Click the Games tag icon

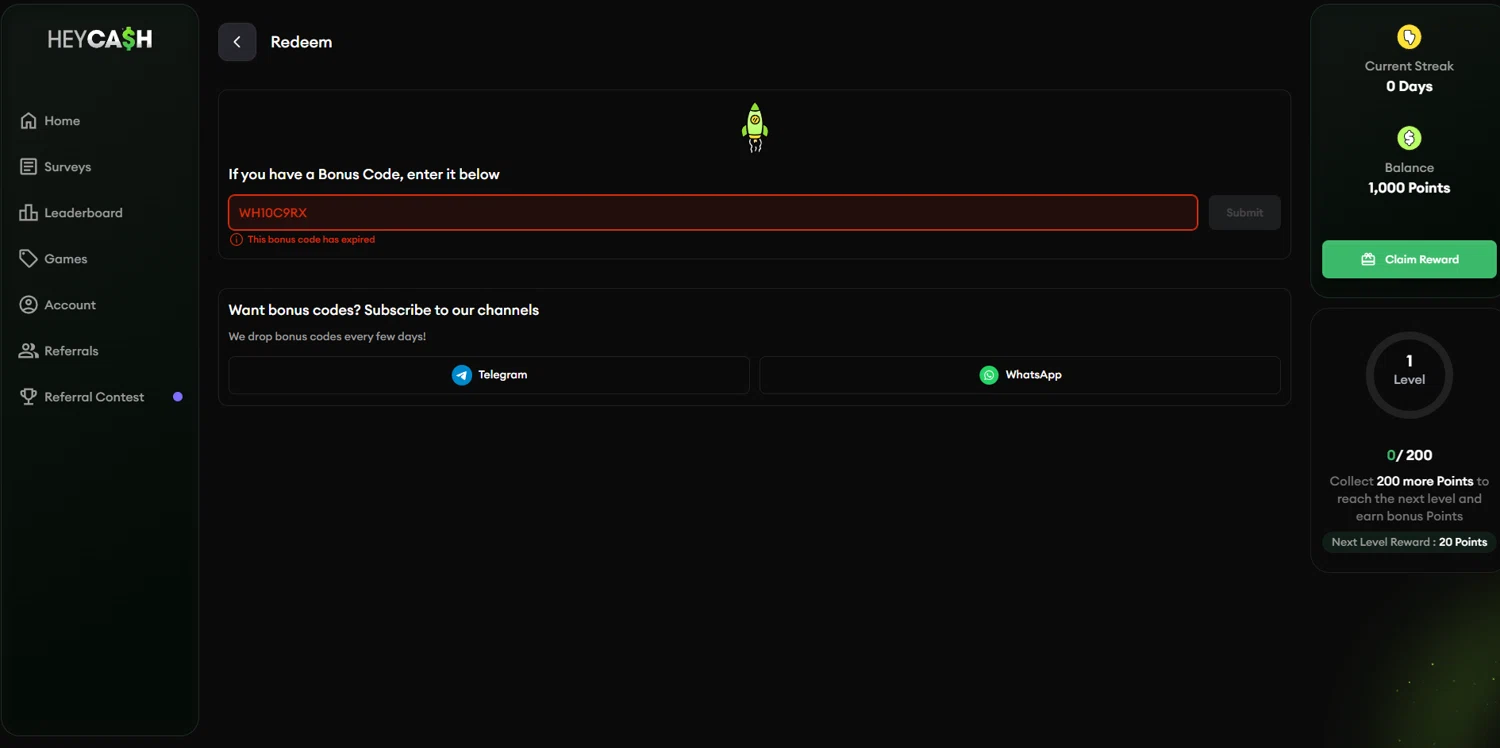(28, 259)
